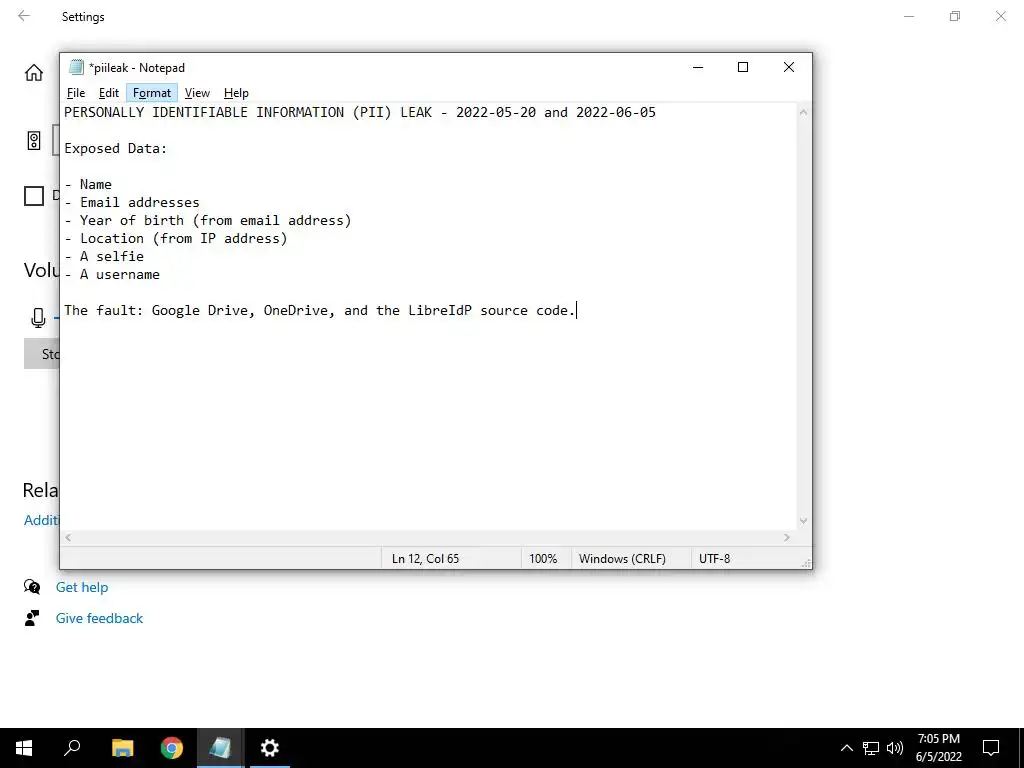Image resolution: width=1024 pixels, height=768 pixels.
Task: Open taskbar search magnifier
Action: (x=72, y=748)
